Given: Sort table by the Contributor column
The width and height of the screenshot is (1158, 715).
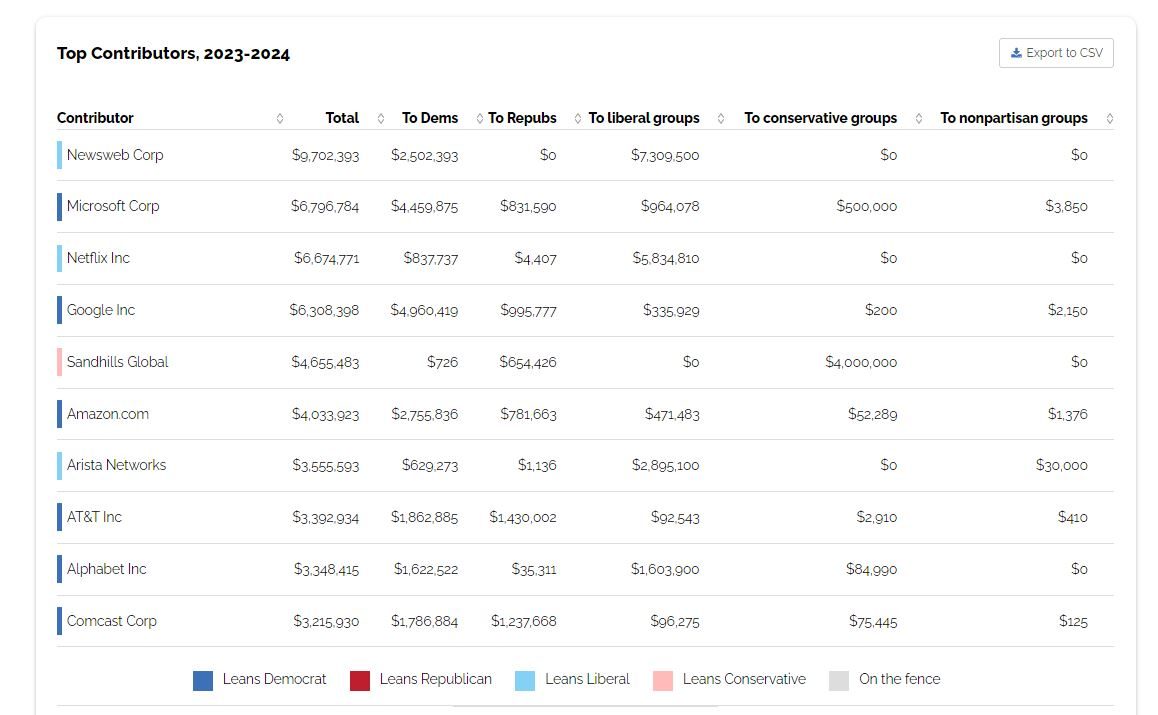Looking at the screenshot, I should tap(95, 118).
